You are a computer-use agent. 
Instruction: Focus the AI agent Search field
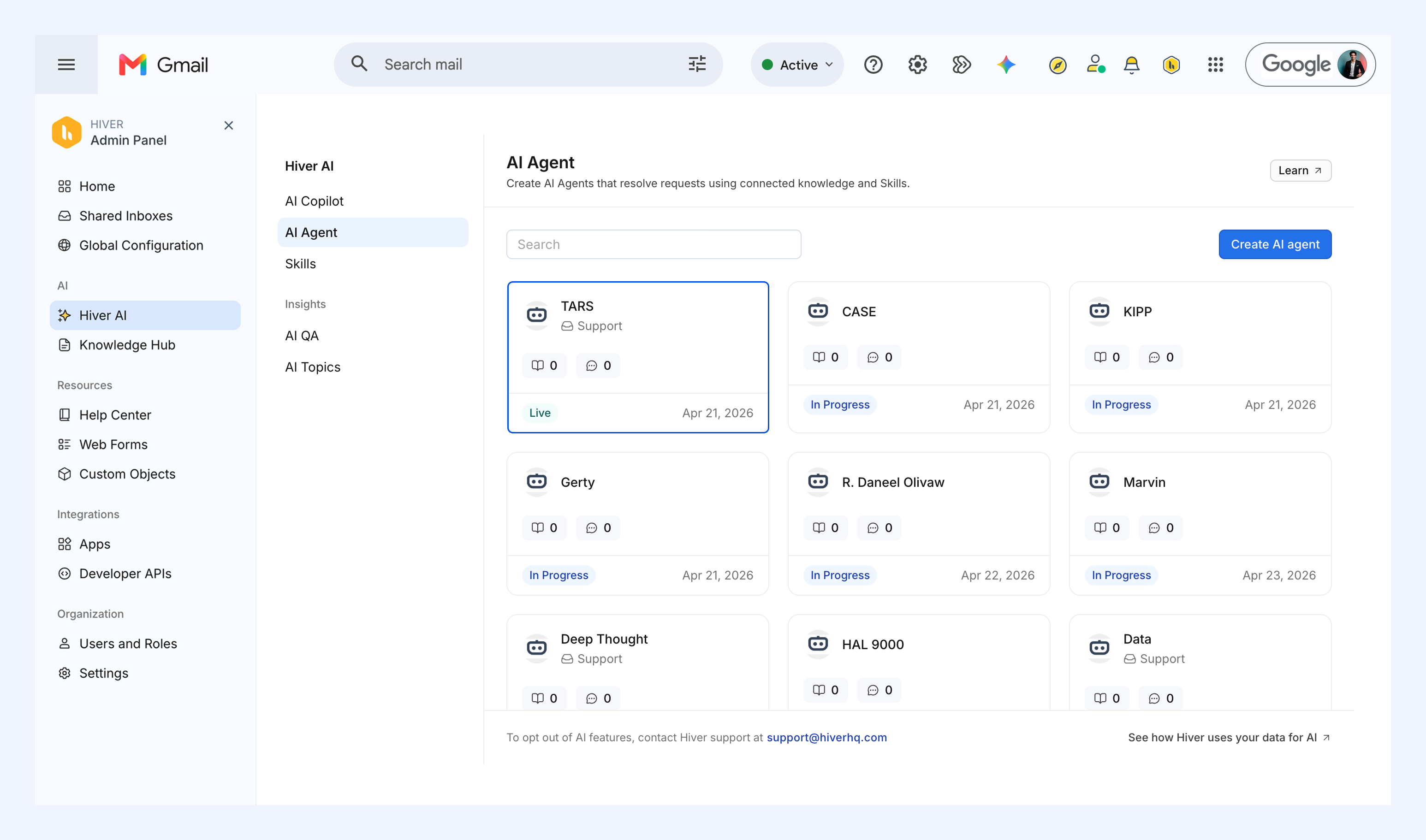tap(654, 244)
